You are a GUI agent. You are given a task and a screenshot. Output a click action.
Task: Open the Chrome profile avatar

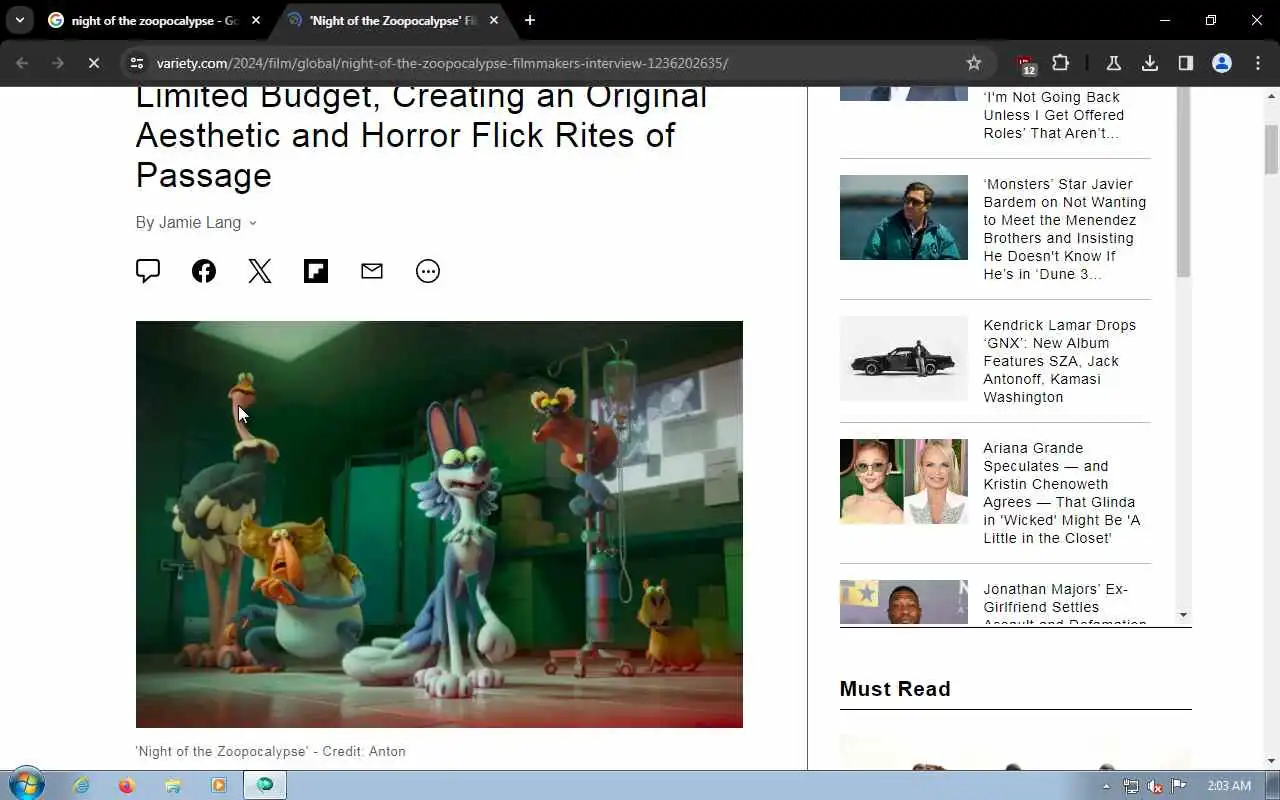tap(1222, 63)
